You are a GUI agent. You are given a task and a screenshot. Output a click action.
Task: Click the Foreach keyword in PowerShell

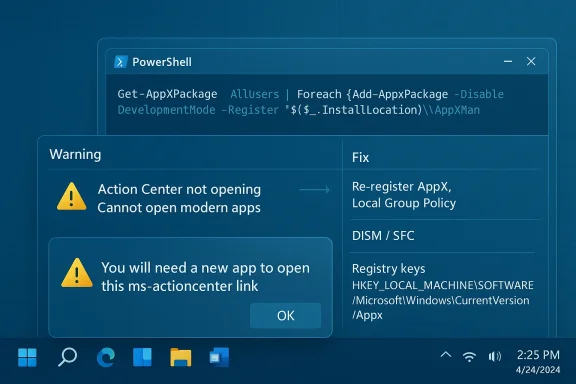[319, 94]
